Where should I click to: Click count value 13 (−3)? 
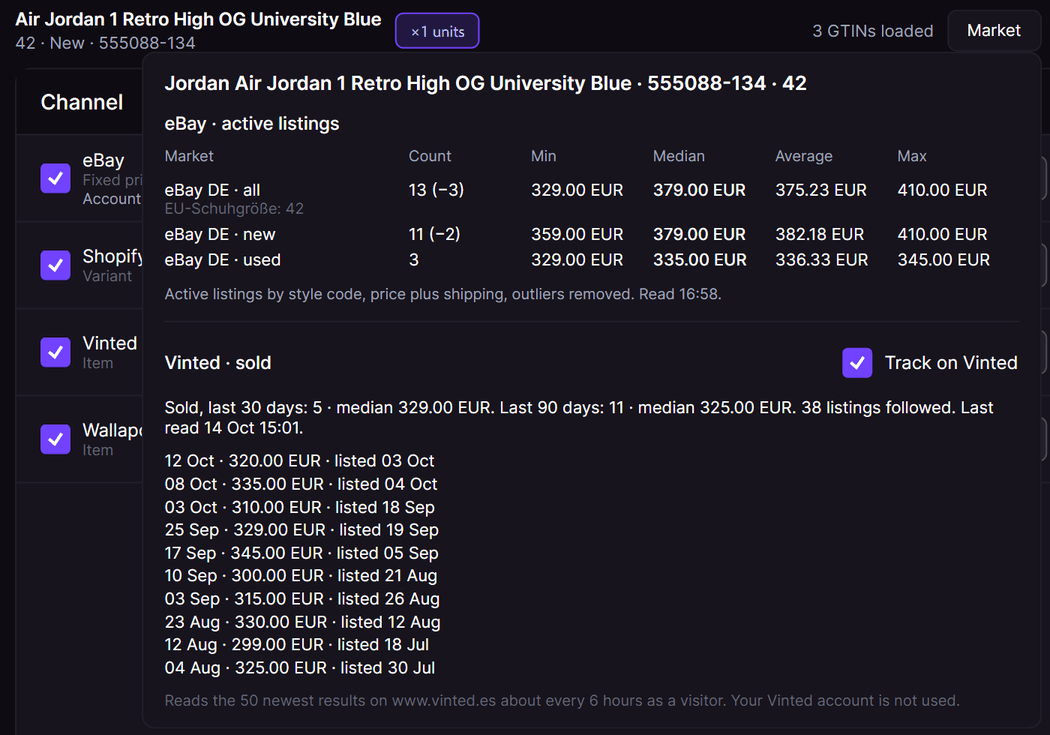tap(437, 190)
